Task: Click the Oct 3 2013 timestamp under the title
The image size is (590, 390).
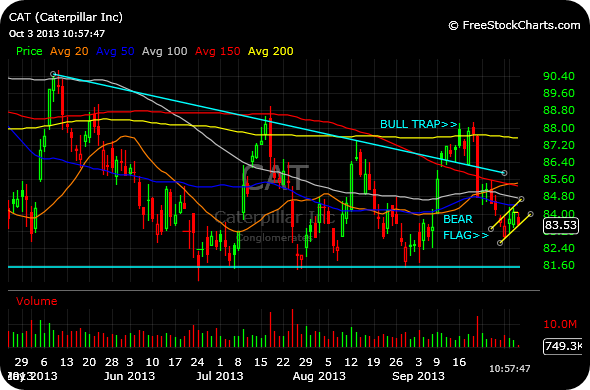Action: pos(57,34)
